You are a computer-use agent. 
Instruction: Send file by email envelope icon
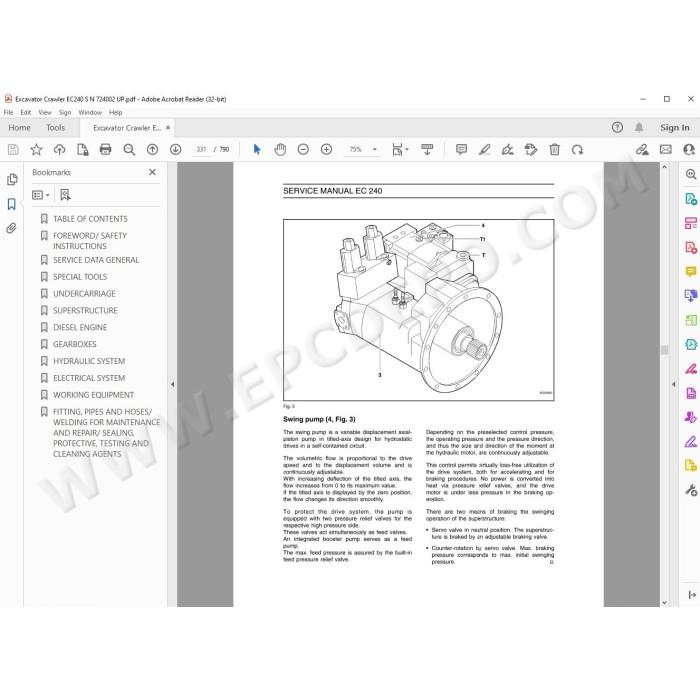666,150
